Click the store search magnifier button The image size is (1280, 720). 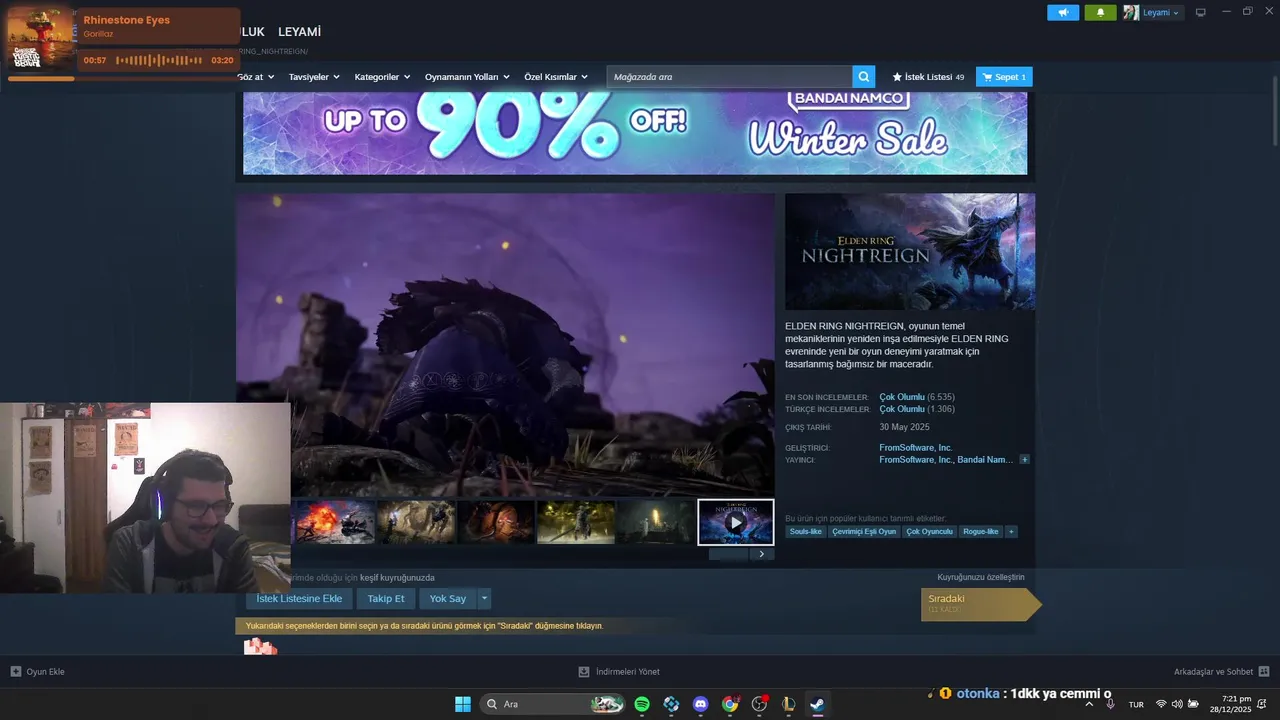pos(864,77)
